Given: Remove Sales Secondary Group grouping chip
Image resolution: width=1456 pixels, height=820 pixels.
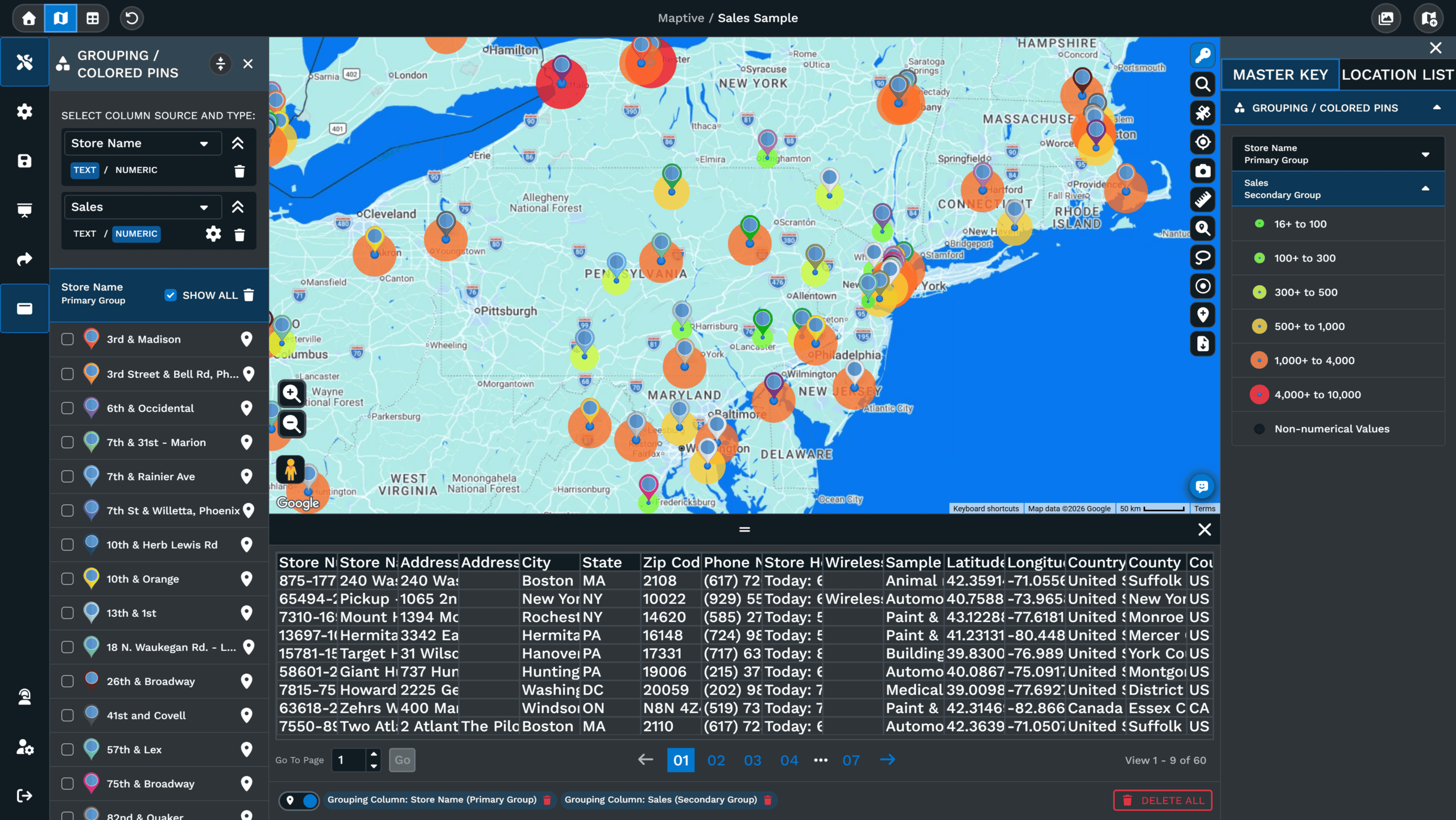Looking at the screenshot, I should coord(767,800).
